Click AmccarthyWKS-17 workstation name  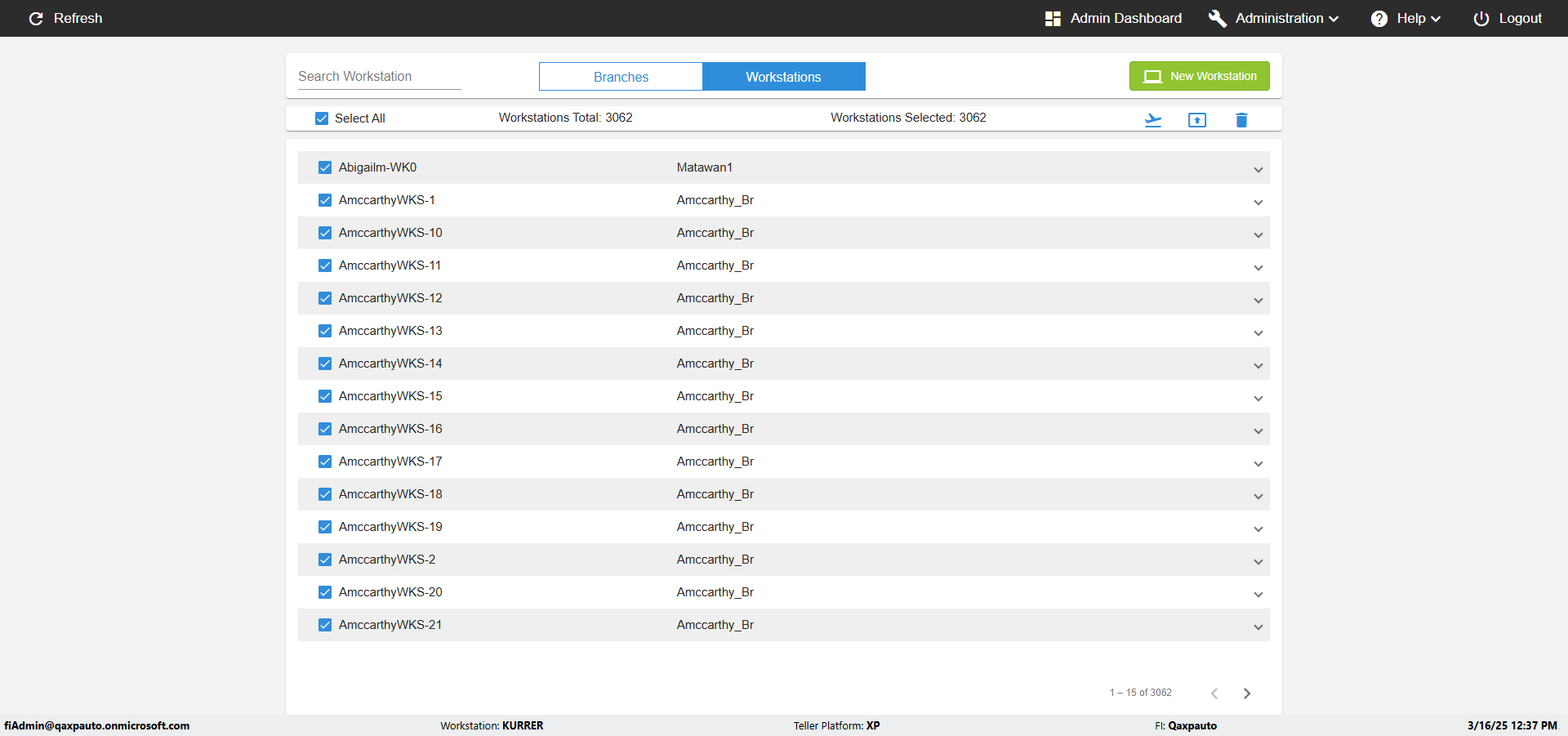(x=390, y=462)
